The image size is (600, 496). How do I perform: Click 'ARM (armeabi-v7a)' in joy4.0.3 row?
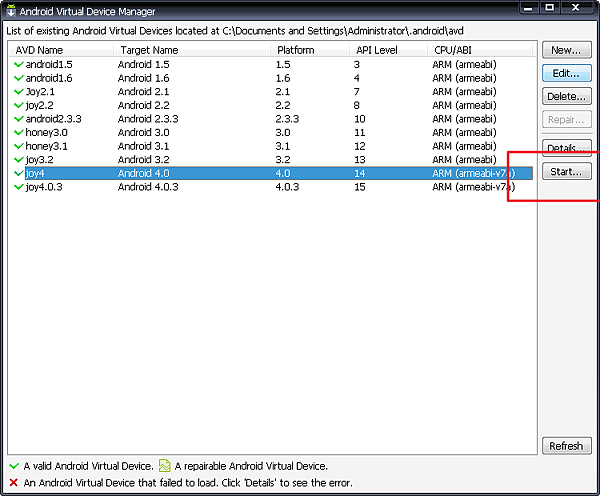(474, 187)
